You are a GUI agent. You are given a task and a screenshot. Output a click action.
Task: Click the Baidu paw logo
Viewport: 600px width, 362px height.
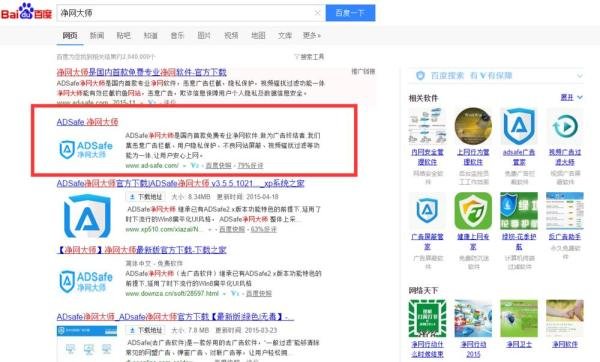[26, 11]
